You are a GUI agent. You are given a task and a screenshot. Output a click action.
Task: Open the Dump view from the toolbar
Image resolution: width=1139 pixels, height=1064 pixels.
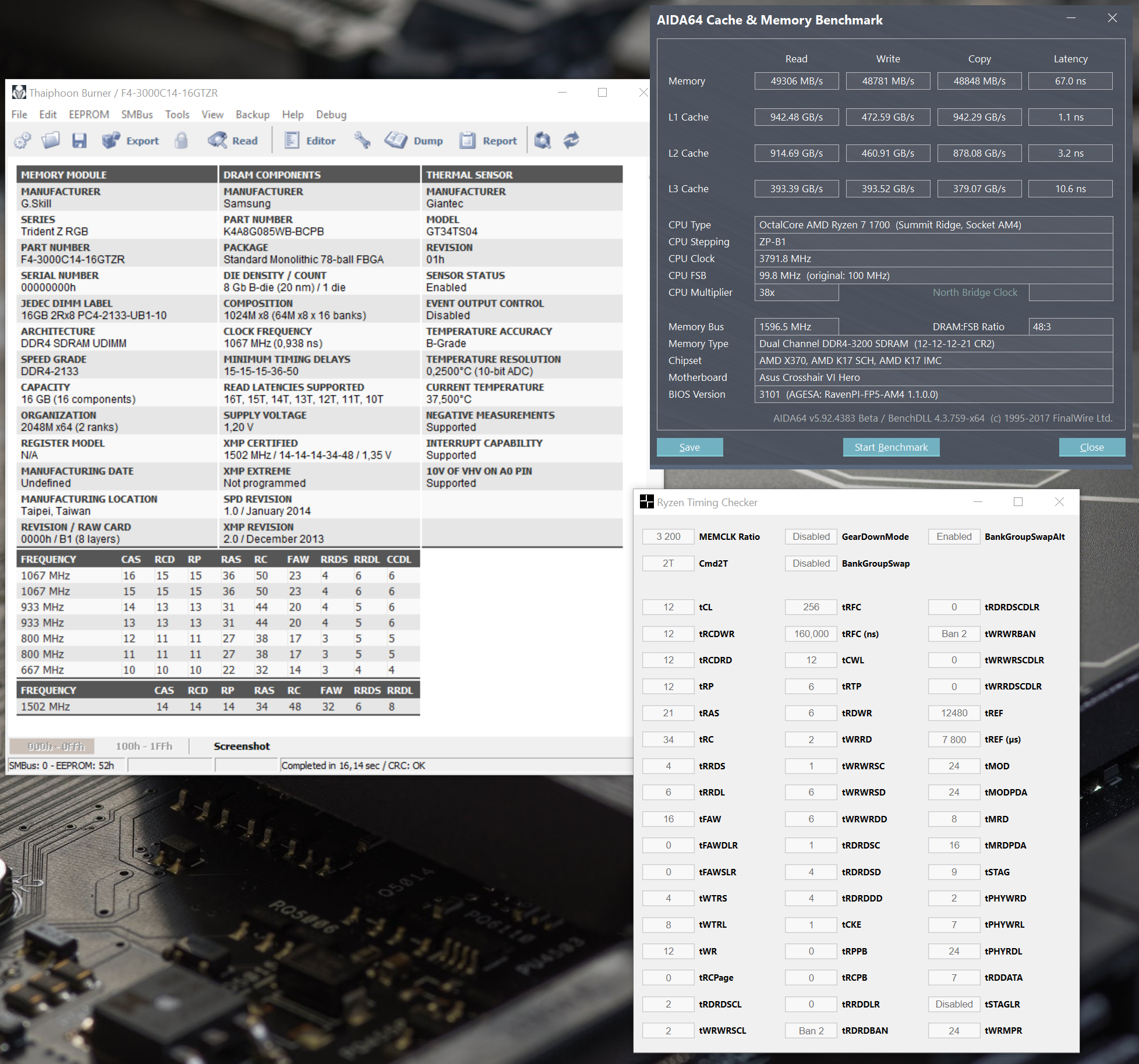[x=414, y=140]
